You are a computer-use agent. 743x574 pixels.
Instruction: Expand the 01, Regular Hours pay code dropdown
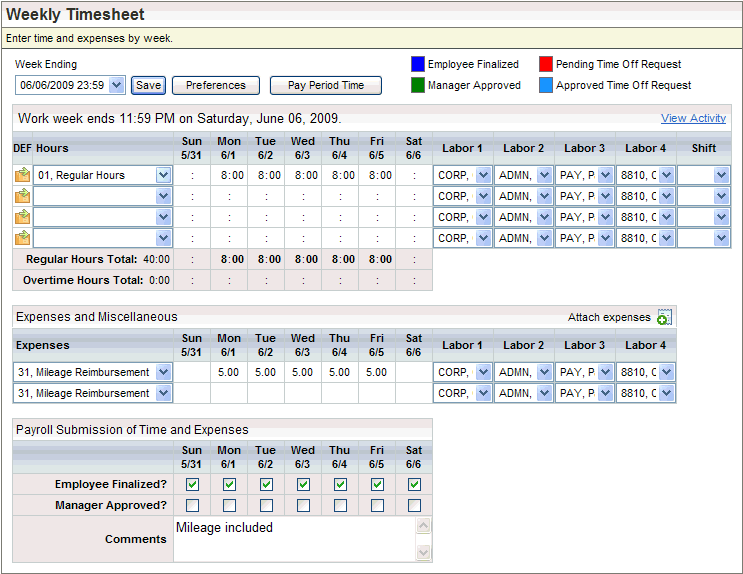click(x=163, y=175)
